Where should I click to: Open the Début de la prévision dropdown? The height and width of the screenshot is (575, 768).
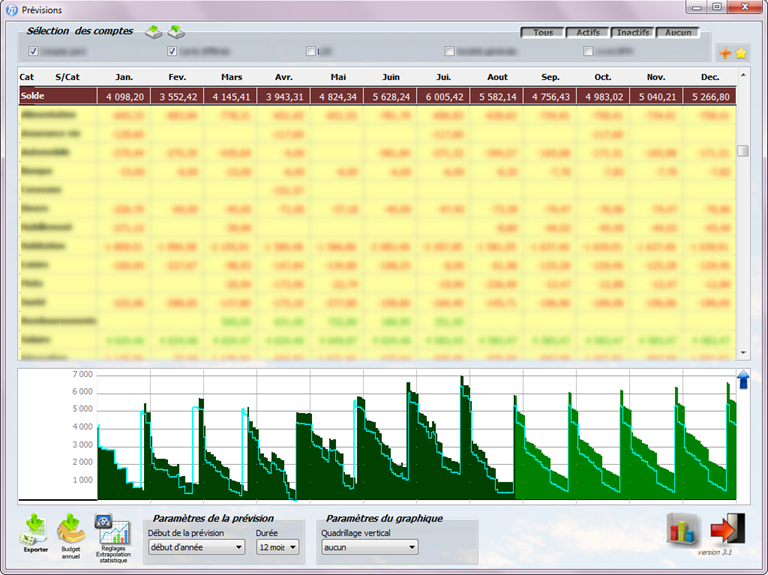point(196,547)
